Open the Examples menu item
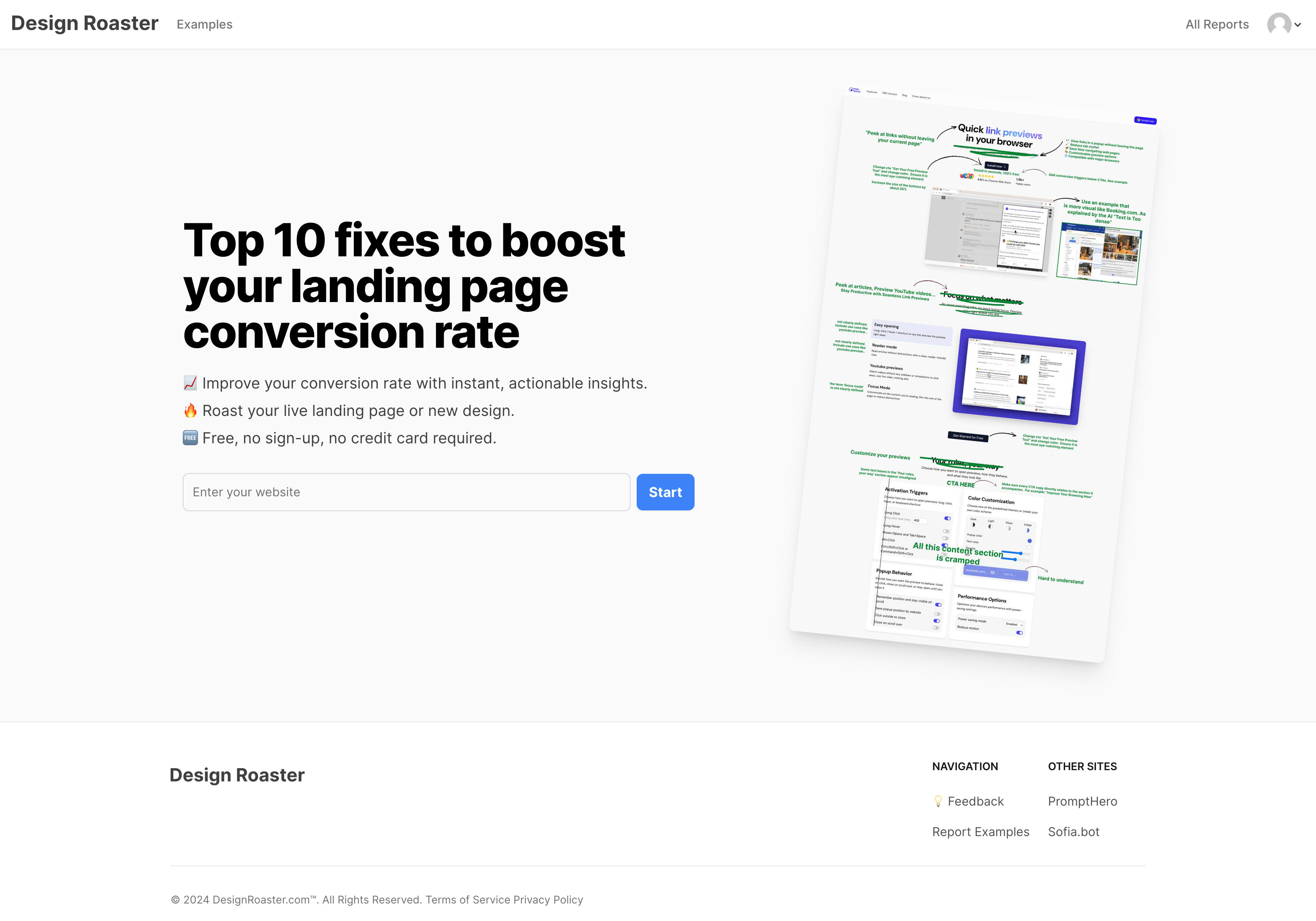1316x921 pixels. point(204,24)
